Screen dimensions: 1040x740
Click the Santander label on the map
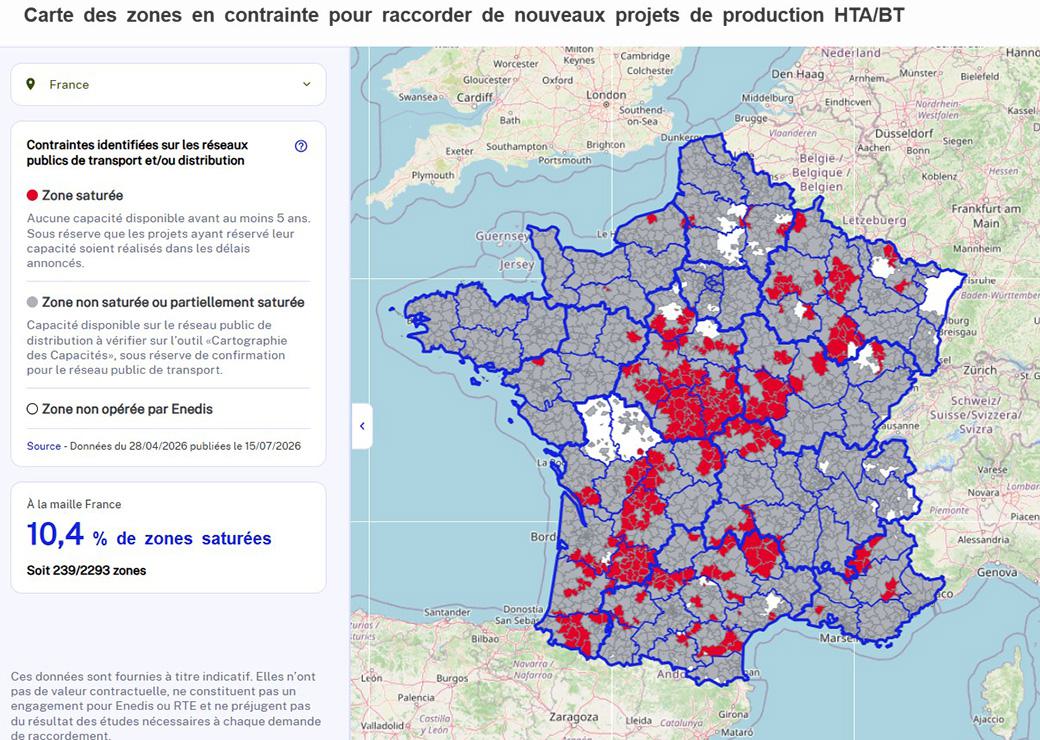(447, 612)
